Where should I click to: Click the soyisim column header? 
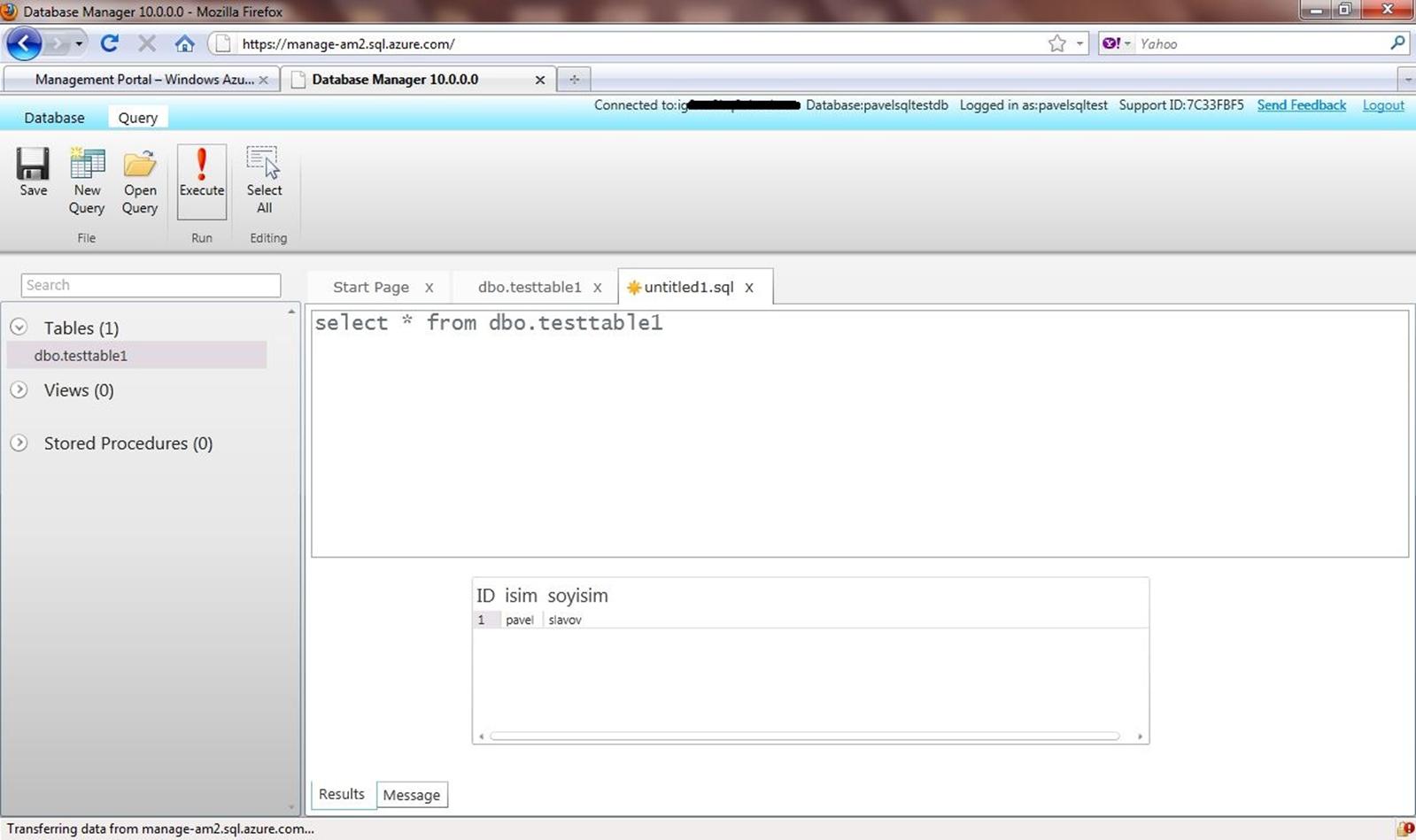577,596
